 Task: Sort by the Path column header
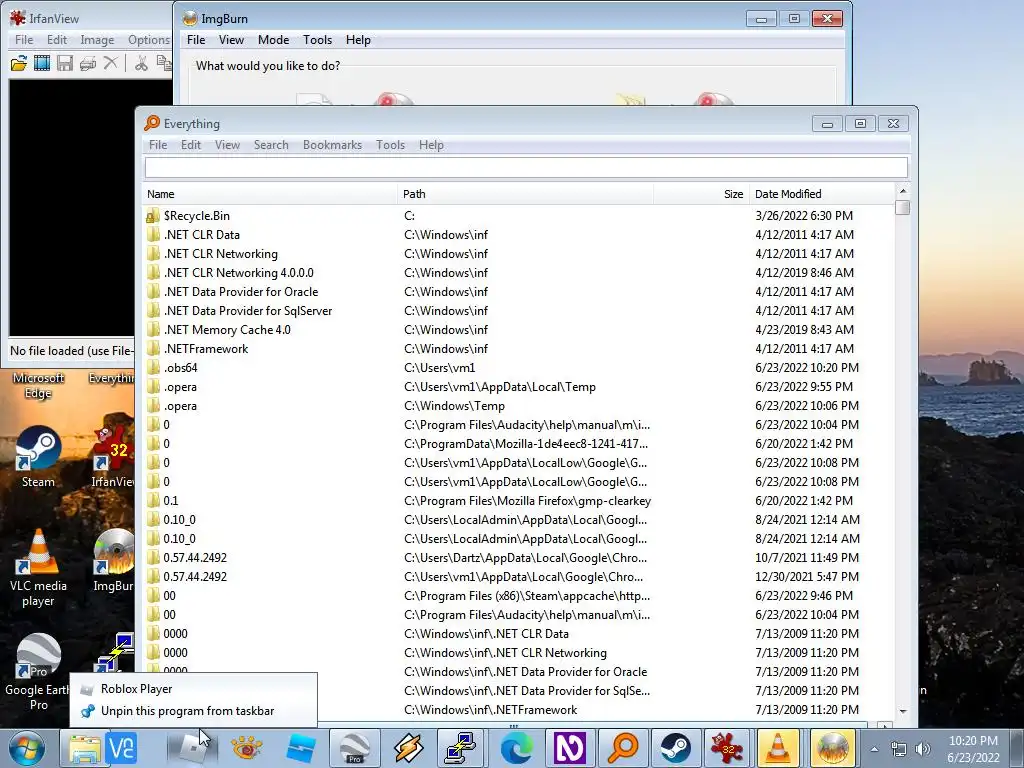(525, 194)
